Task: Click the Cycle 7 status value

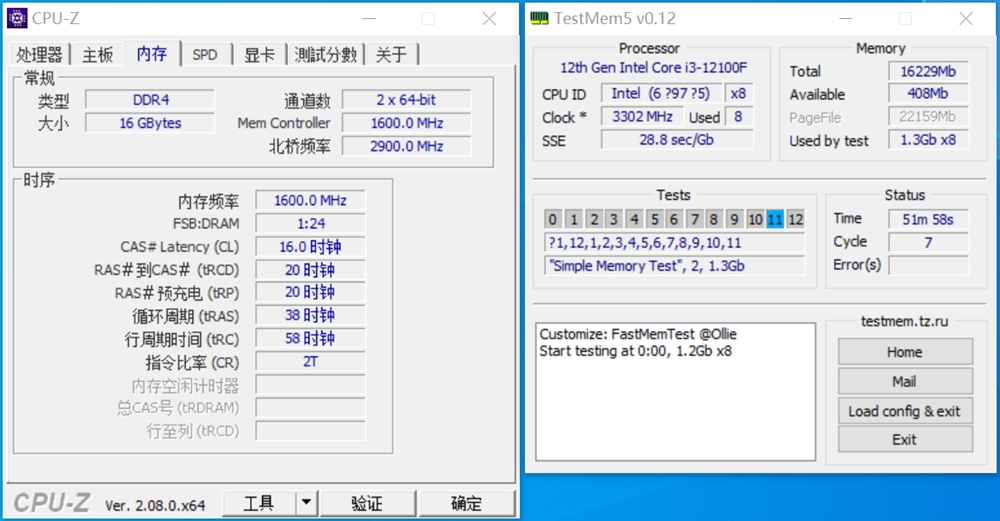Action: pos(928,242)
